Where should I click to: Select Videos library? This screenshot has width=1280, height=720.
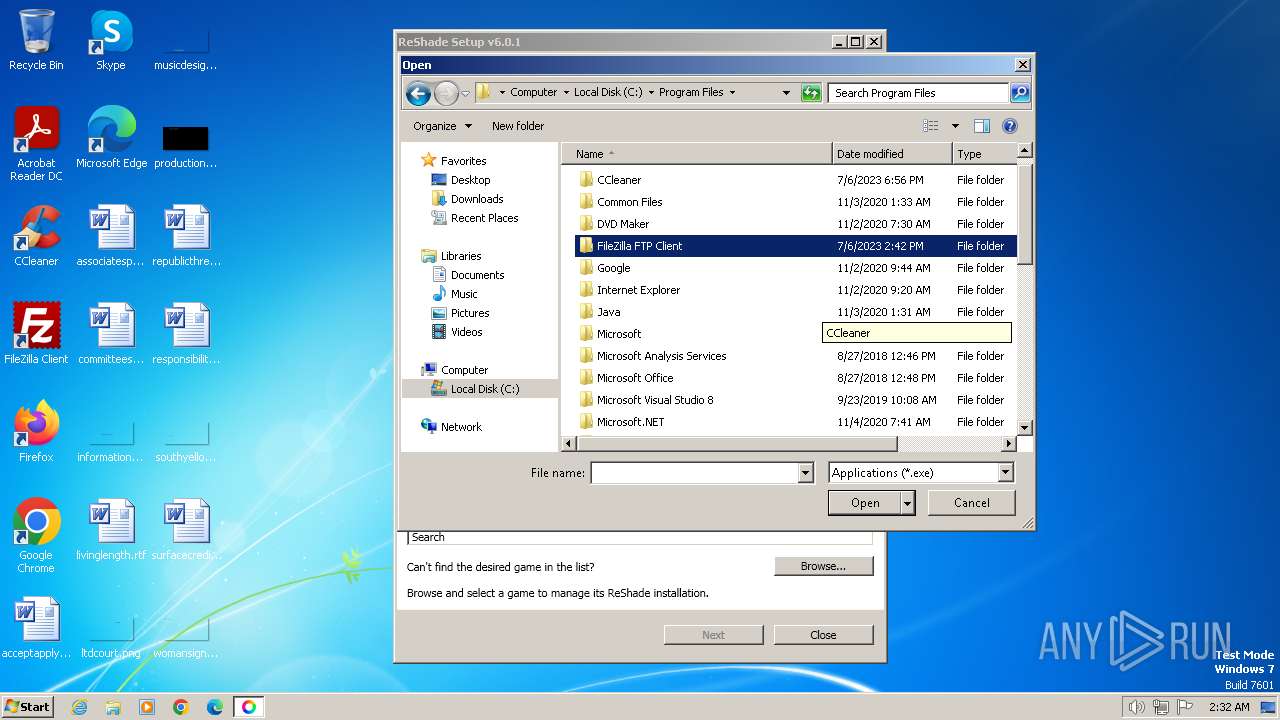tap(466, 332)
